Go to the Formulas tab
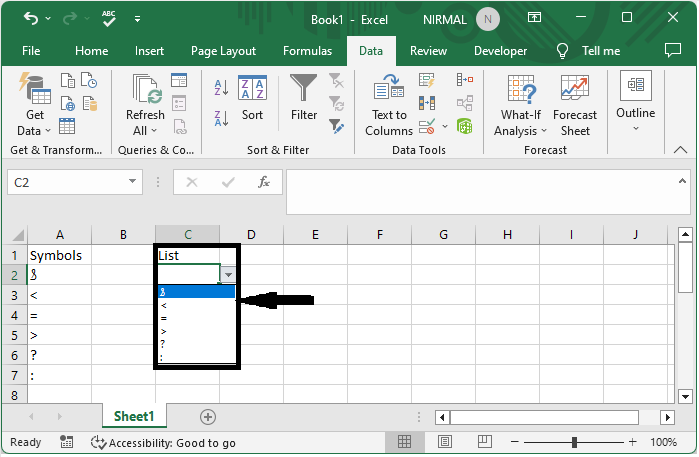Screen dimensions: 699x457 coord(308,51)
